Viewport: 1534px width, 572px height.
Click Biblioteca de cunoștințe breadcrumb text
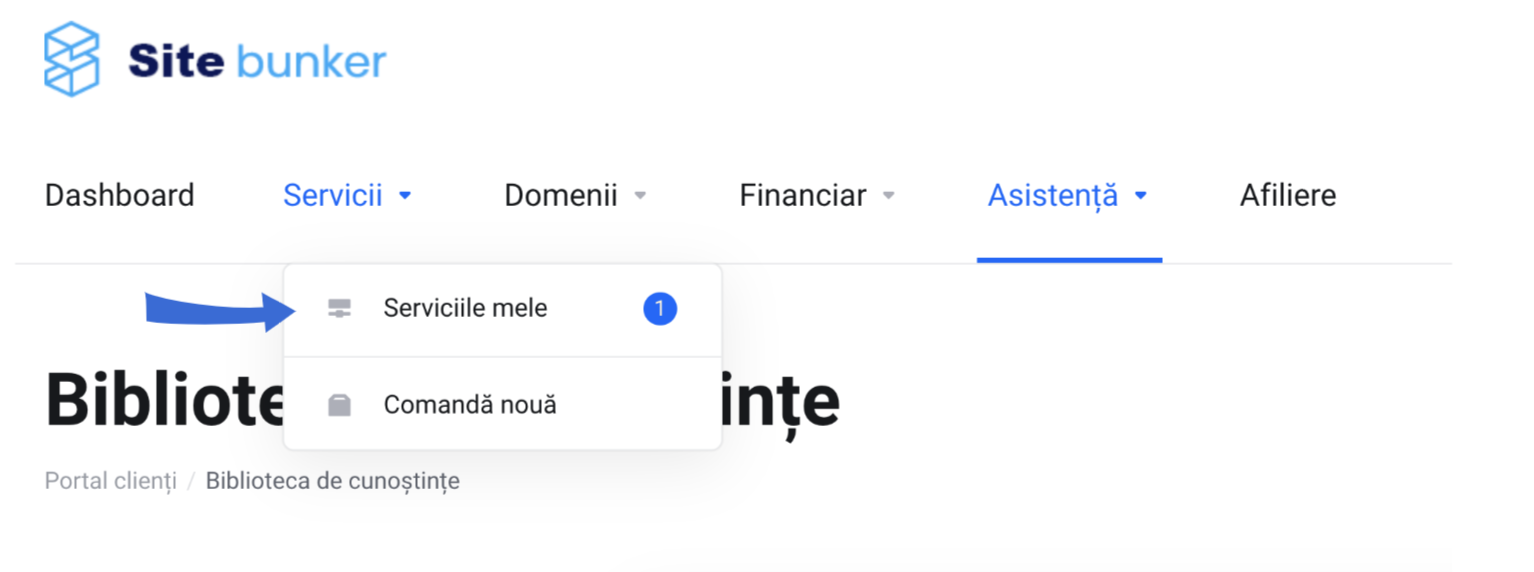333,481
